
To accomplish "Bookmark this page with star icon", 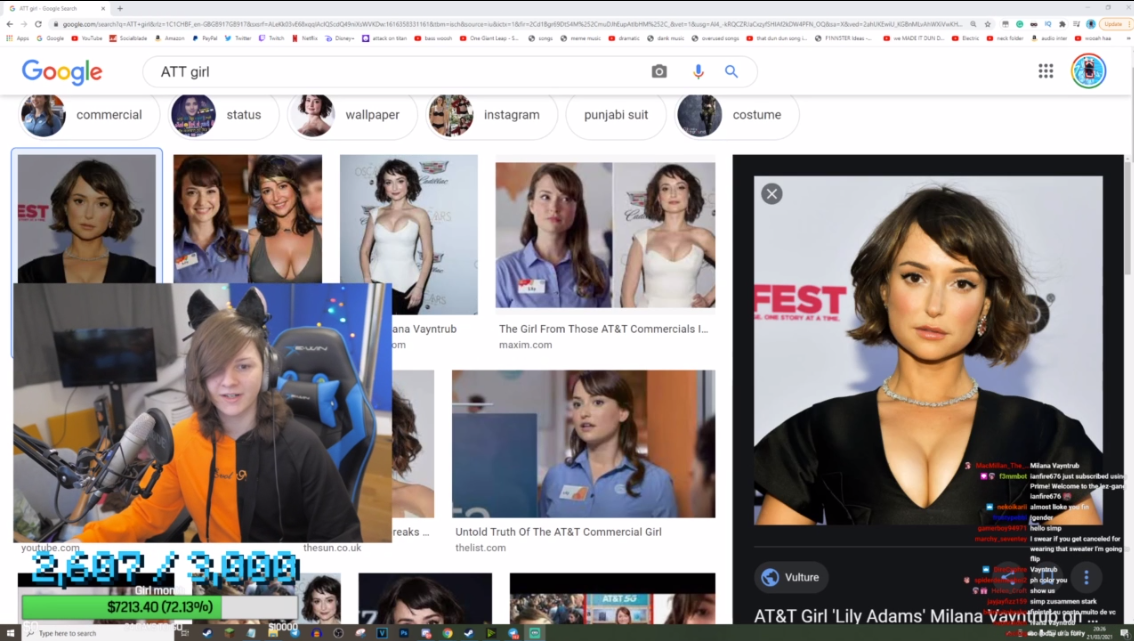I will tap(987, 24).
